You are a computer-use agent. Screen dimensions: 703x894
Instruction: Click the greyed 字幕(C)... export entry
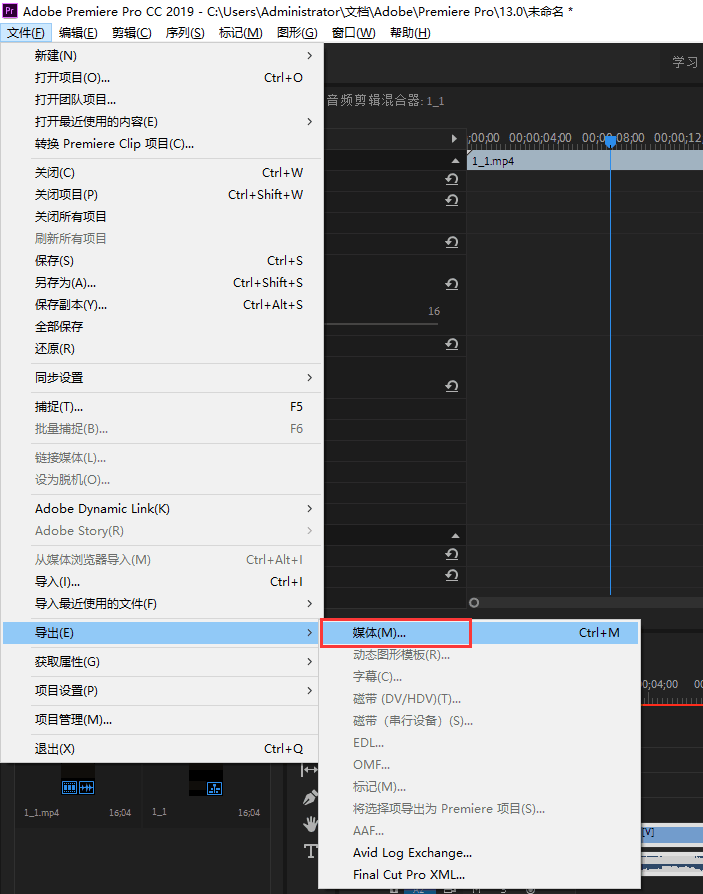coord(479,676)
